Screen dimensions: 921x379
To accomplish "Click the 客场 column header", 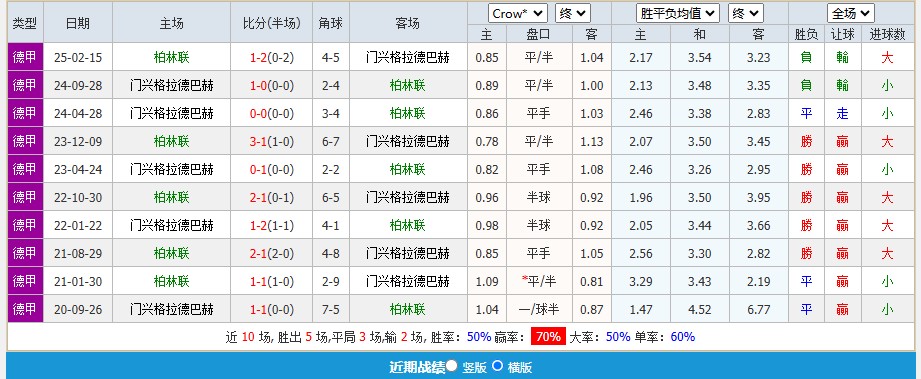I will (x=408, y=24).
